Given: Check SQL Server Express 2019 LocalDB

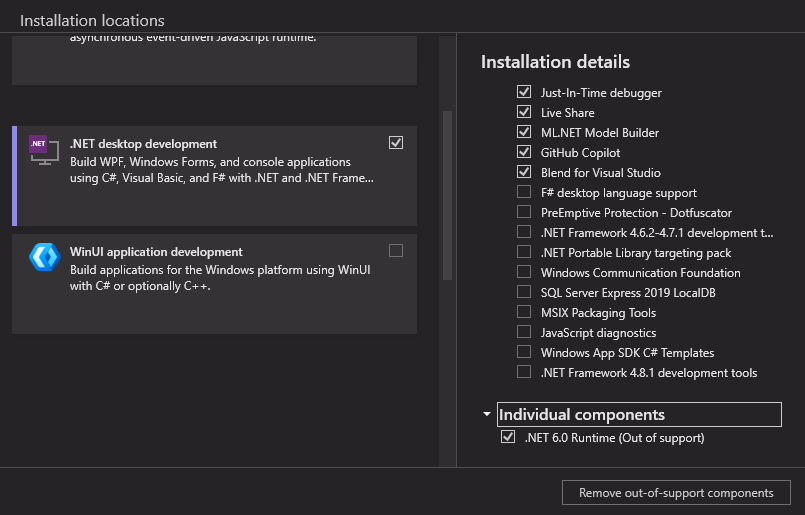Looking at the screenshot, I should [x=524, y=292].
